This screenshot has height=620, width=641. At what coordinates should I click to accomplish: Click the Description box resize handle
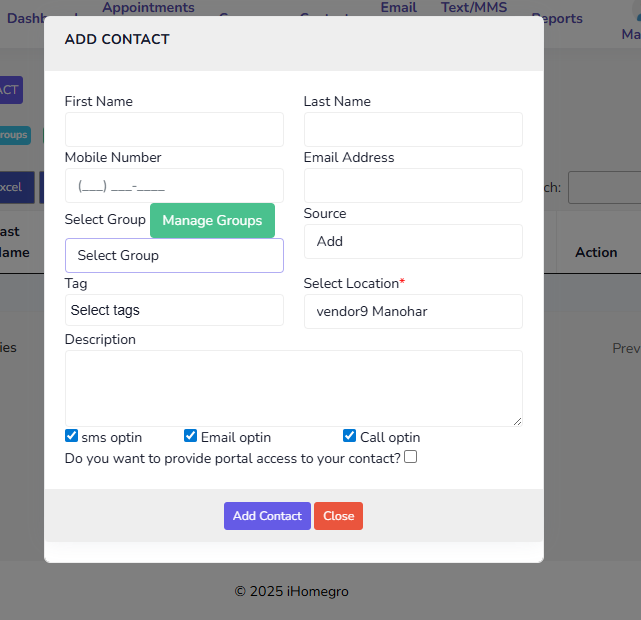517,421
